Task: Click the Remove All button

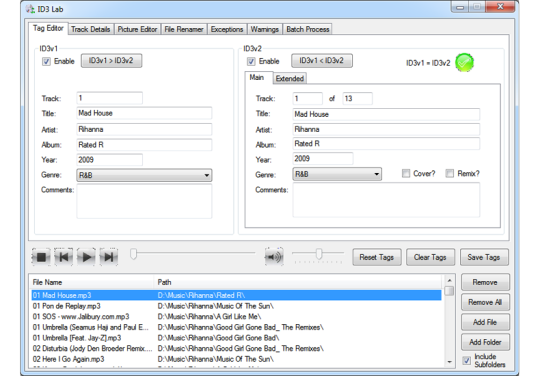Action: point(485,302)
